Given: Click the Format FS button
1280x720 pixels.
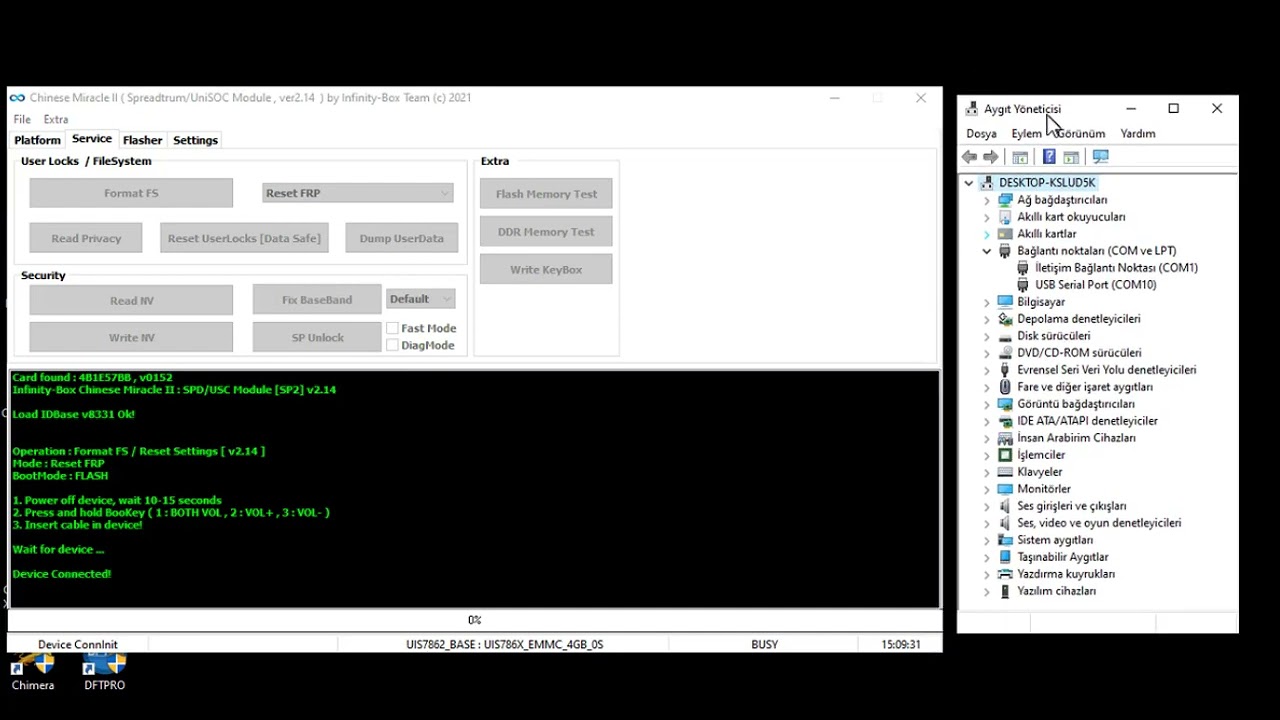Looking at the screenshot, I should point(131,193).
